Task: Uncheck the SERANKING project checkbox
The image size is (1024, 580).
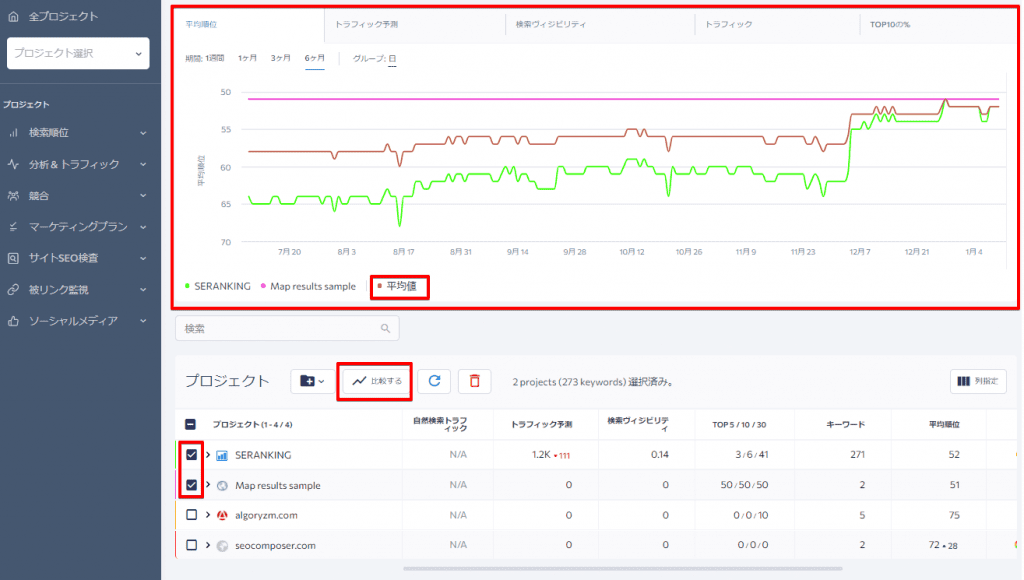Action: click(191, 455)
